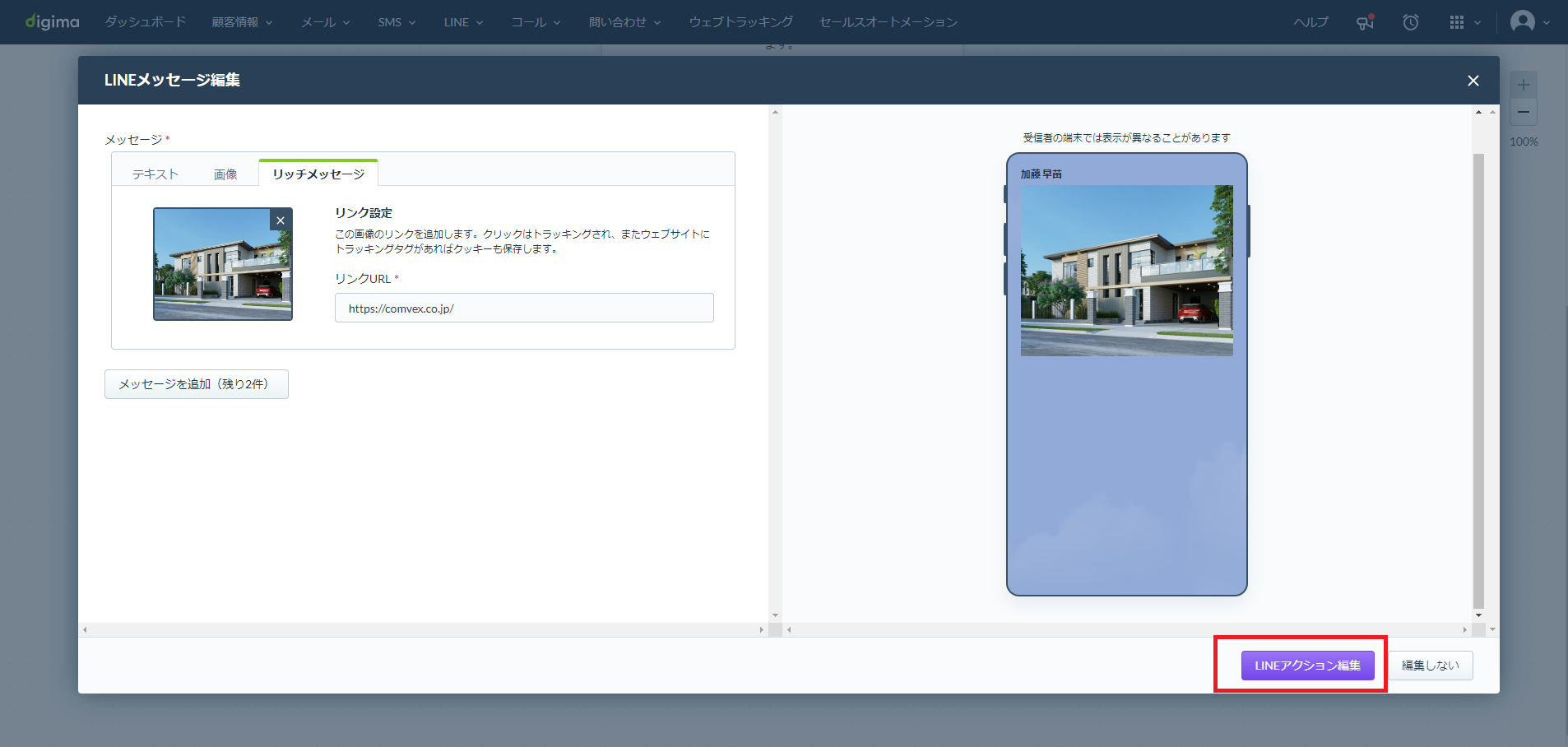
Task: Click the 編集しない button
Action: [x=1431, y=666]
